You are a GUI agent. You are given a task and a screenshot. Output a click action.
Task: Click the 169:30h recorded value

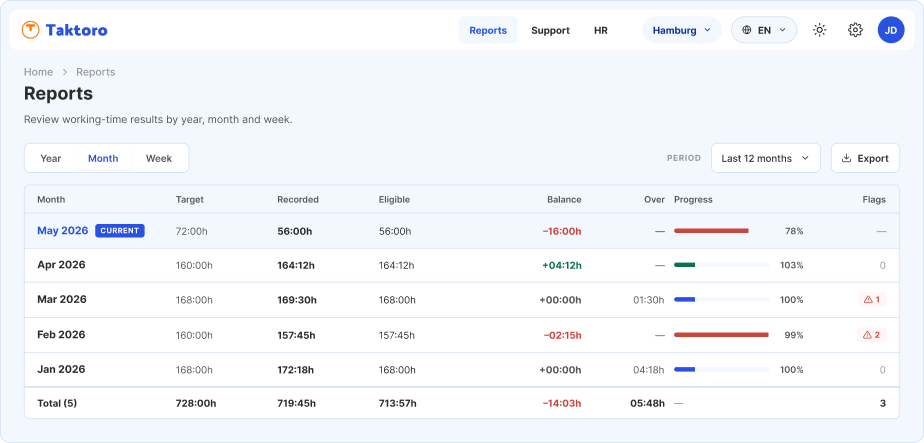(297, 300)
